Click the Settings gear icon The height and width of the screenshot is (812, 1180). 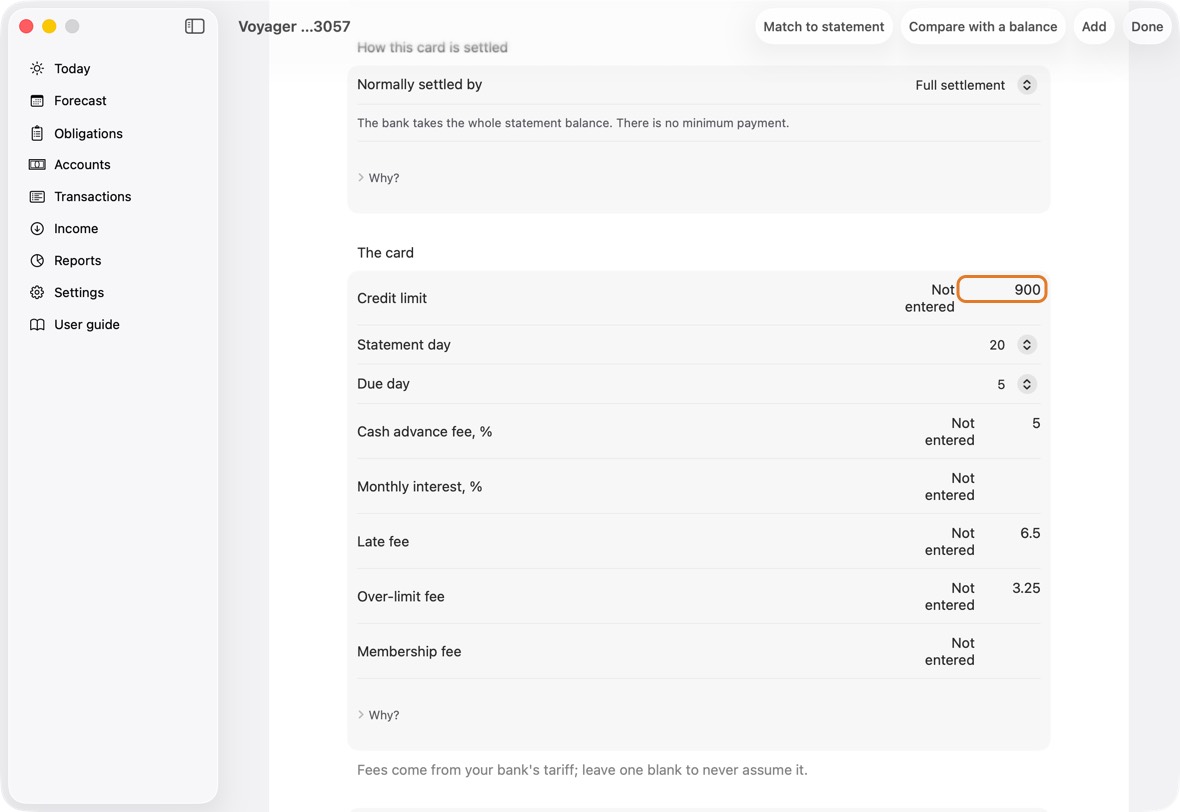[x=37, y=293]
